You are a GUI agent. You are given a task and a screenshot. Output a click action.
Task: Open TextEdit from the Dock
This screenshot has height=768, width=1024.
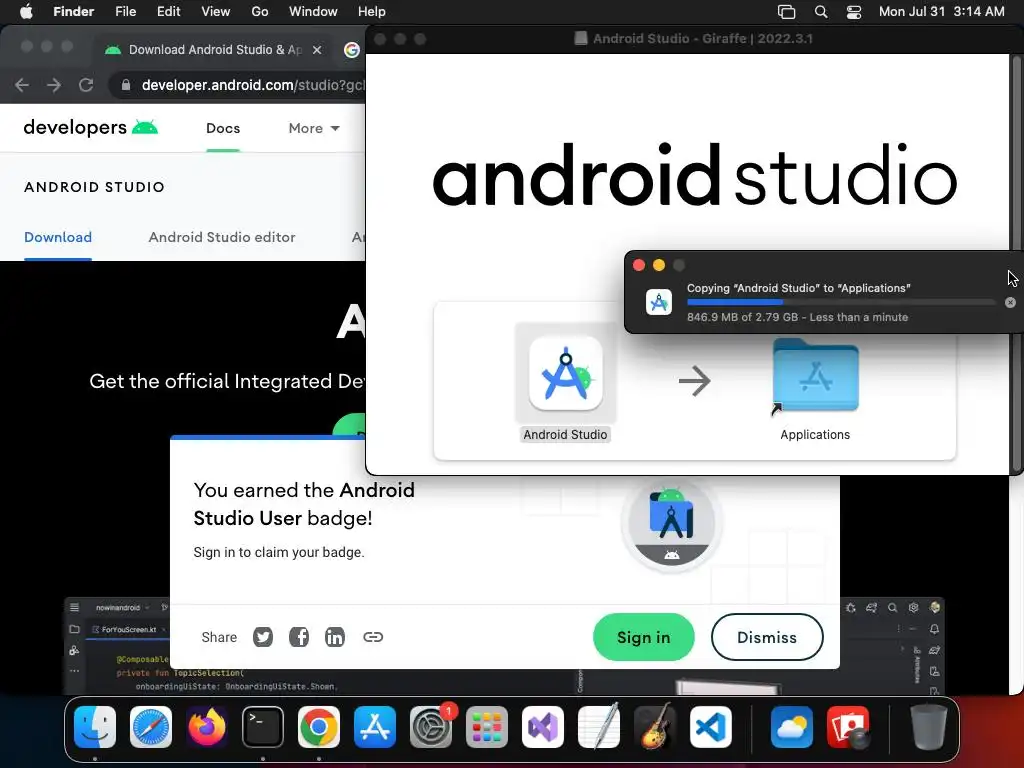tap(599, 727)
